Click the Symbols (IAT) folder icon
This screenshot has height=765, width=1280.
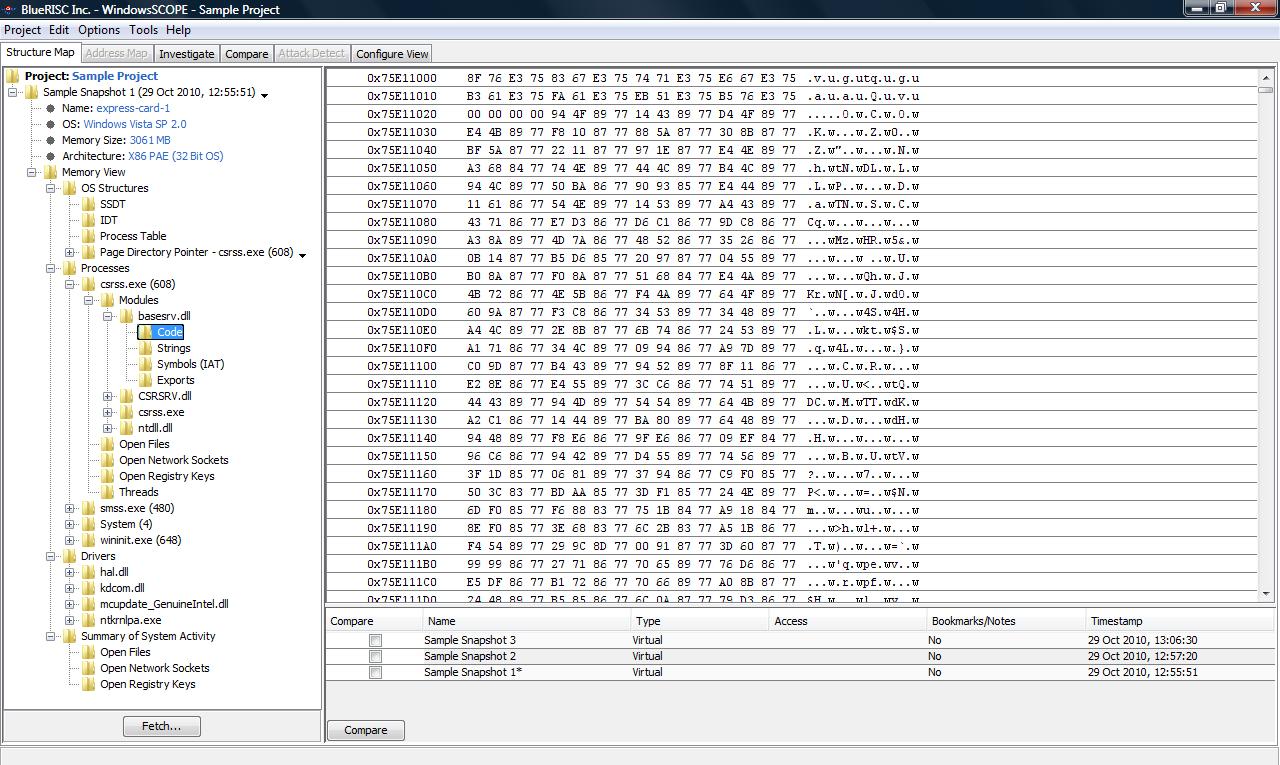pos(146,364)
